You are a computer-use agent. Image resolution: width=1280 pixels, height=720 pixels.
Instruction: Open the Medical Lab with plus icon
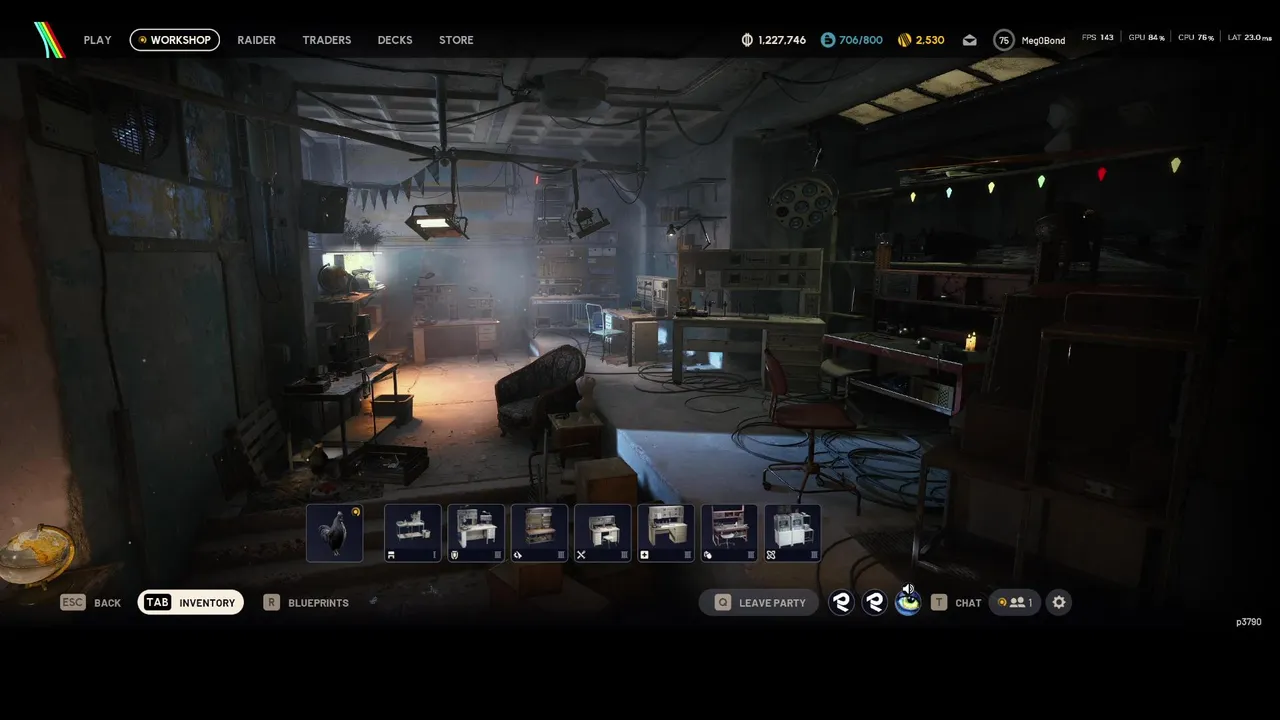click(666, 533)
